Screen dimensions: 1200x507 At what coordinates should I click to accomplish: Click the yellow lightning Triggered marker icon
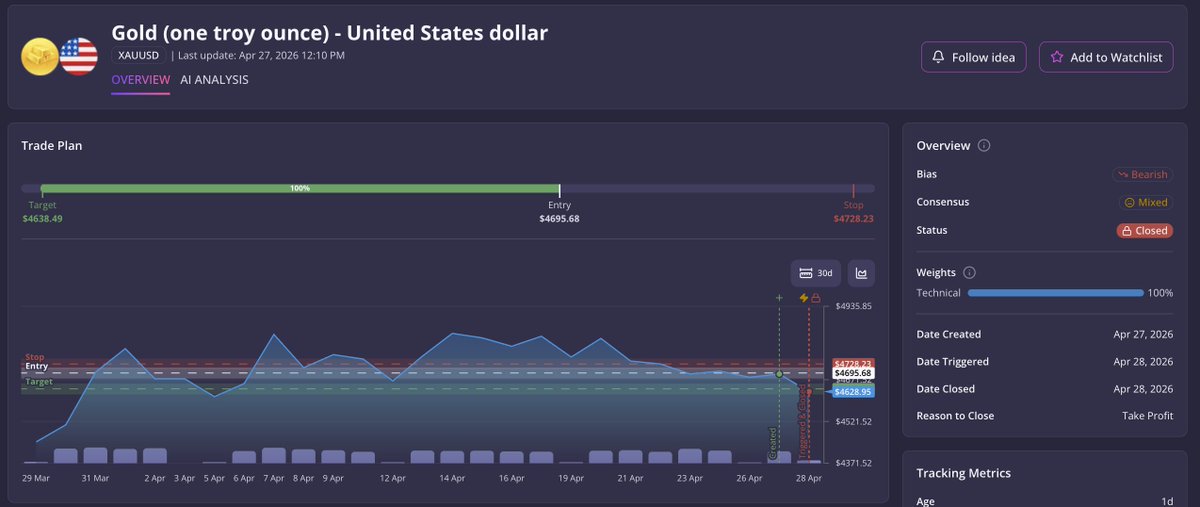(x=803, y=297)
